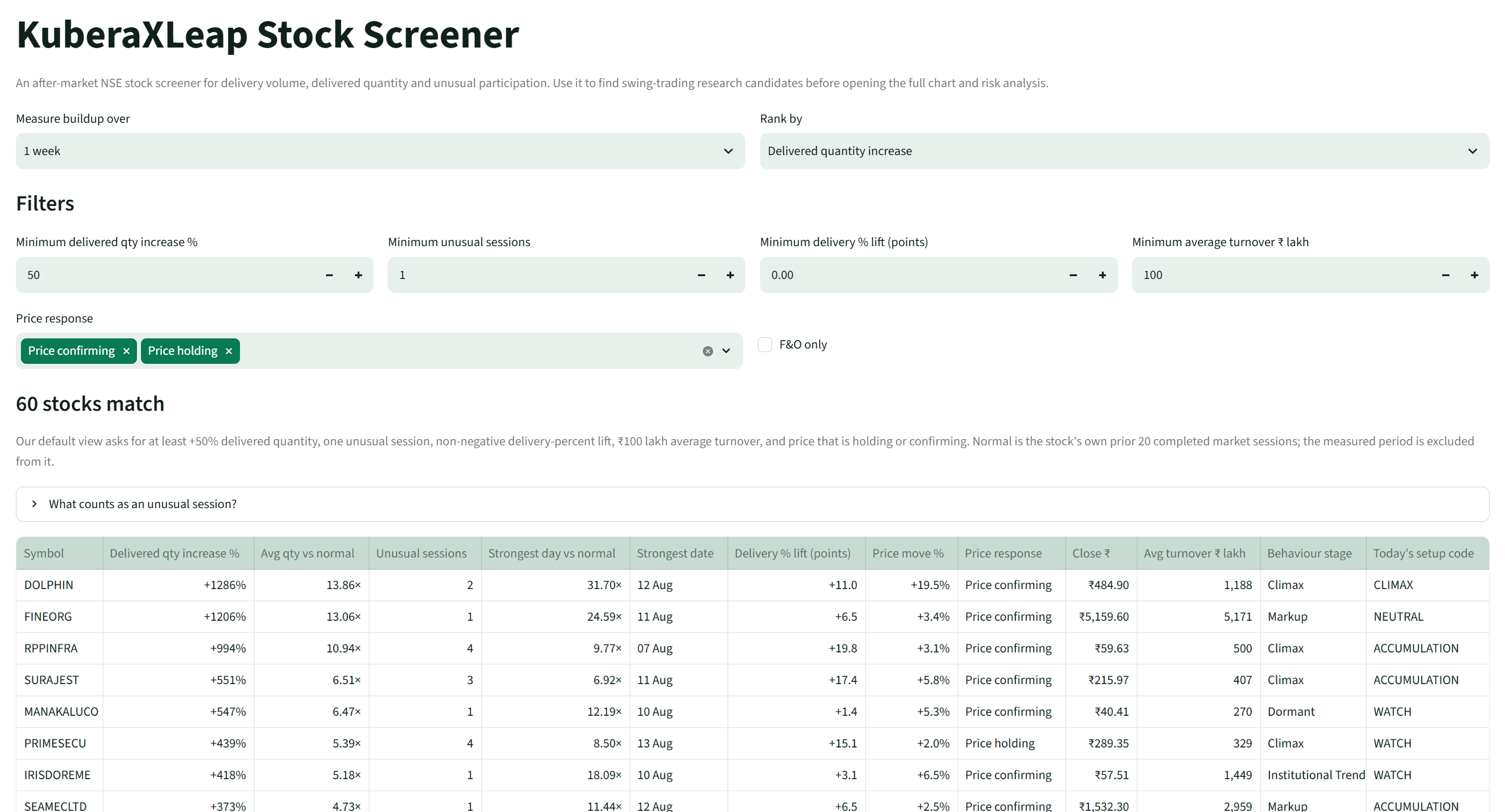Increase minimum delivered qty increase value

click(x=359, y=274)
